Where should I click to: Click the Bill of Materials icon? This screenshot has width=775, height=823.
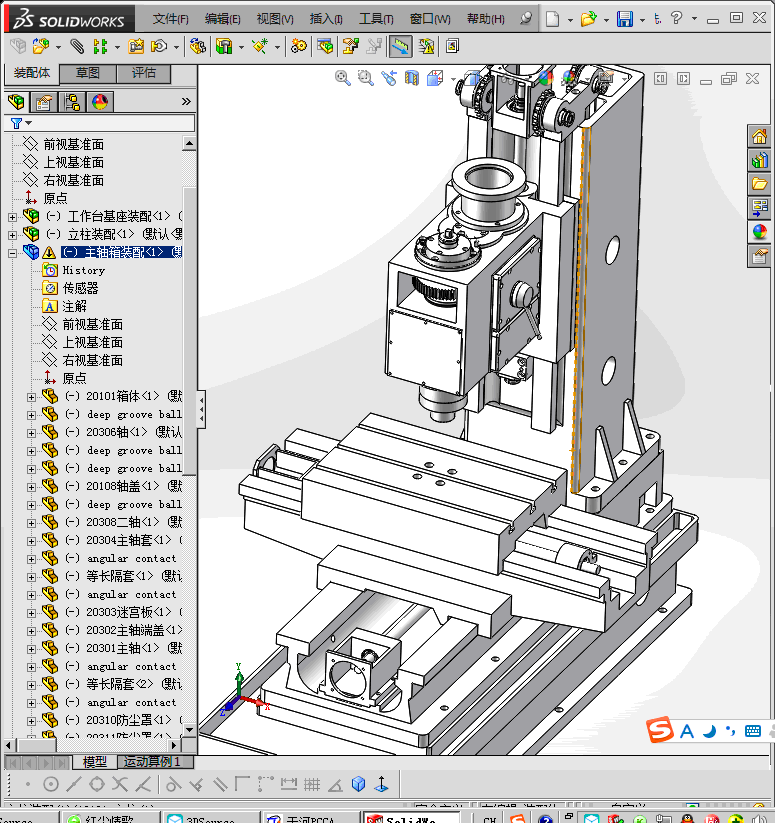click(325, 47)
